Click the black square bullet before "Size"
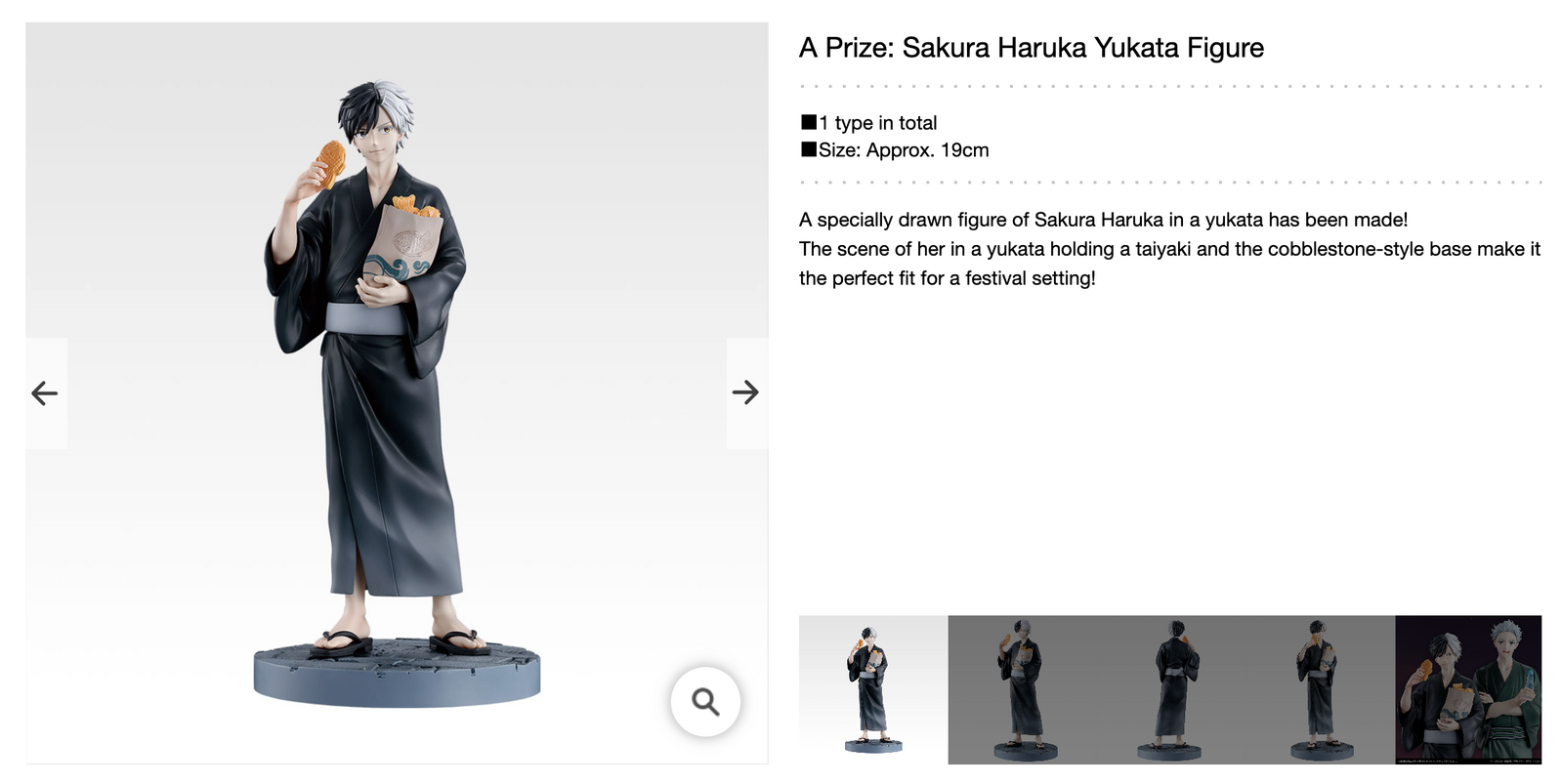Viewport: 1562px width, 784px height. 809,149
